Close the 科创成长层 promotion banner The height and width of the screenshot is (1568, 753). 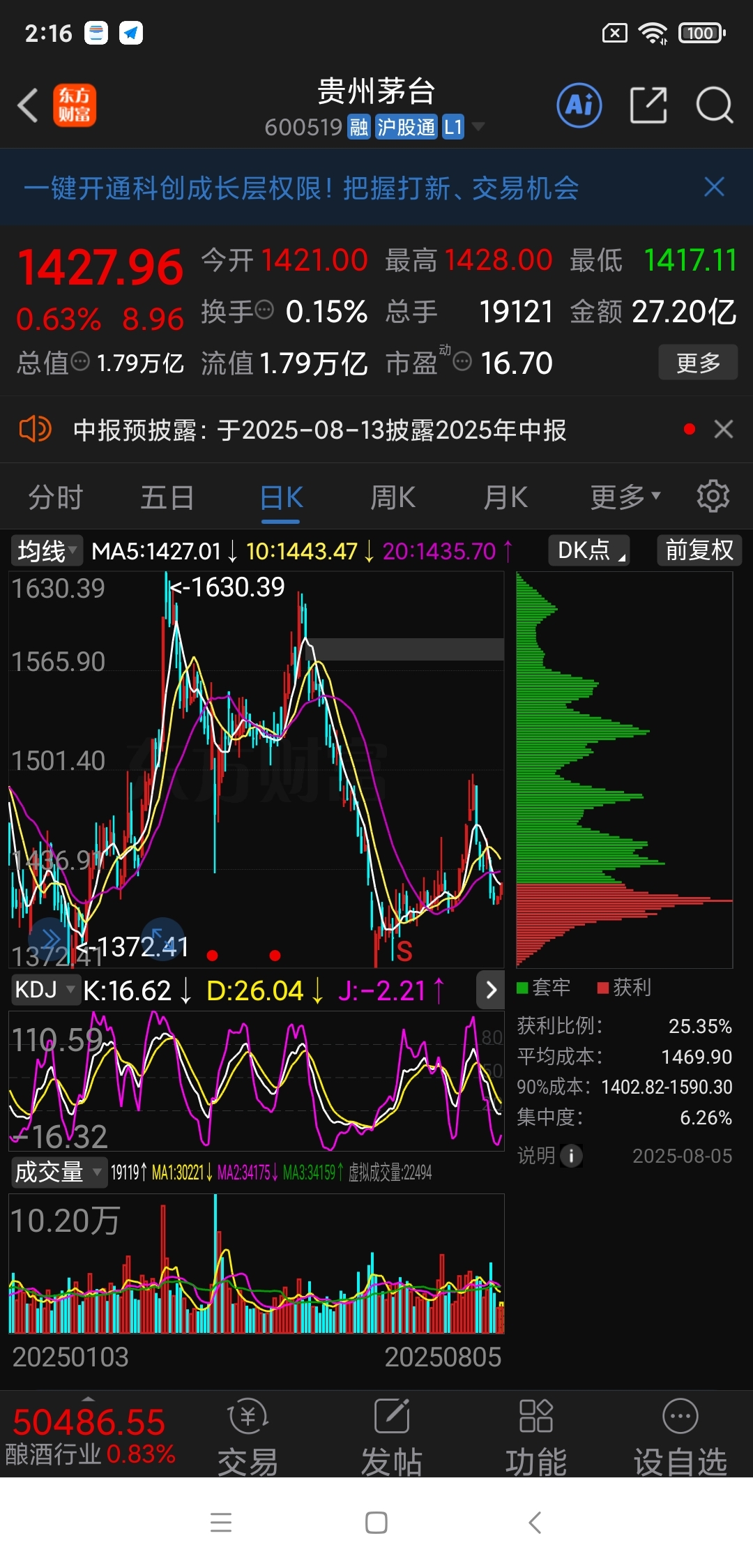tap(715, 187)
